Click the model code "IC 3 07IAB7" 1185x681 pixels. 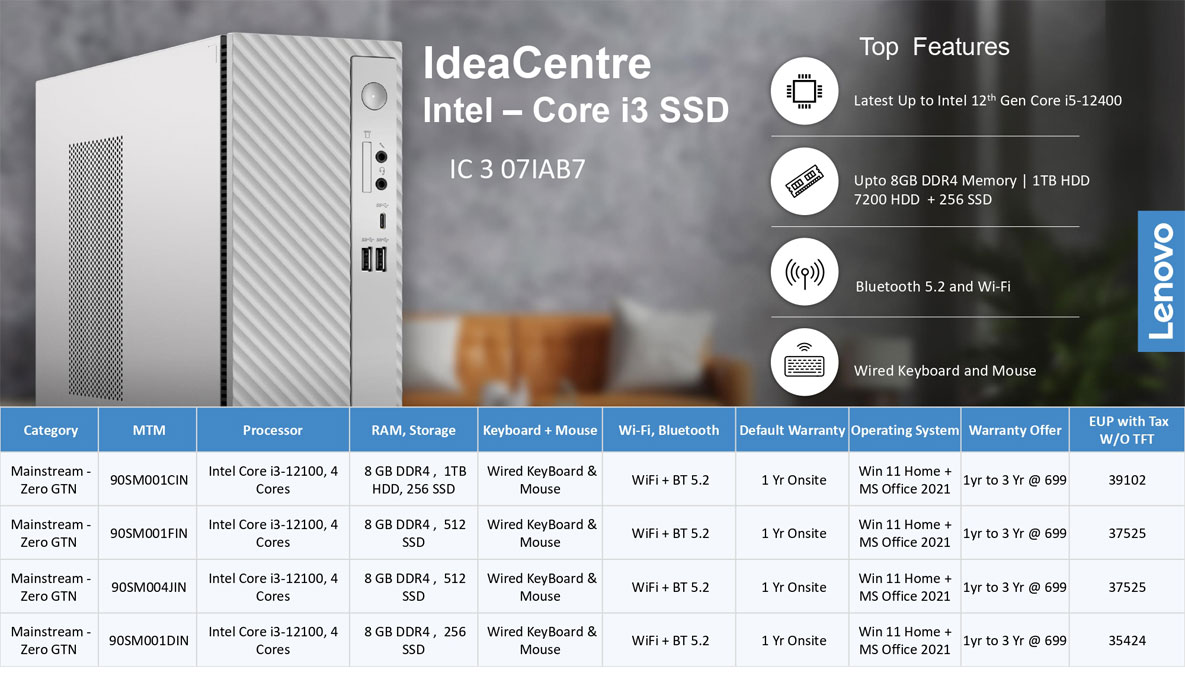(x=517, y=169)
